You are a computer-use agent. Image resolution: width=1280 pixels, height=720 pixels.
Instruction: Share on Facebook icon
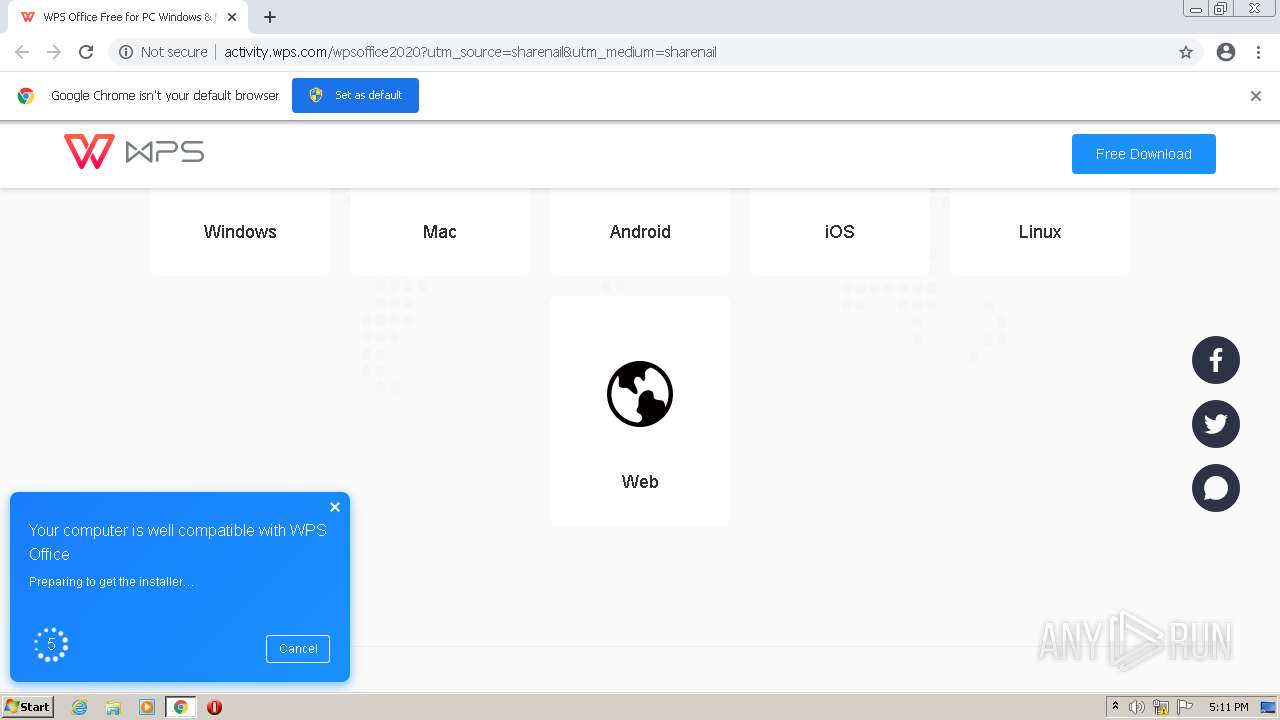[x=1216, y=360]
